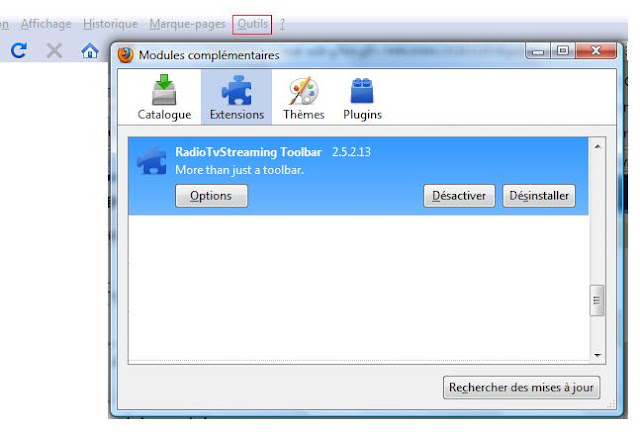Open the Affichage menu
The image size is (640, 432).
46,24
